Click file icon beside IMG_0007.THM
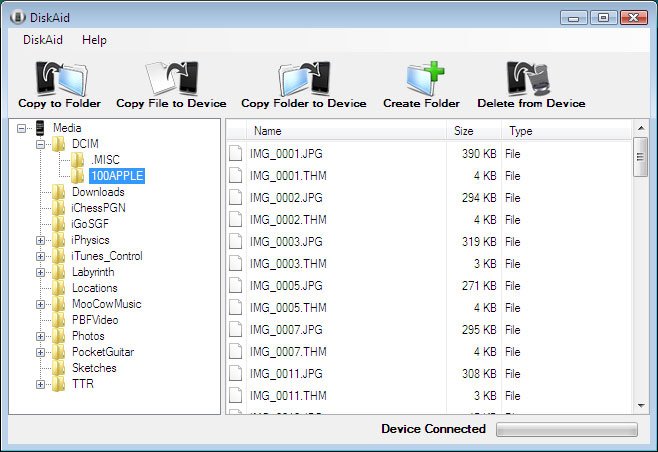This screenshot has width=658, height=452. [x=235, y=352]
